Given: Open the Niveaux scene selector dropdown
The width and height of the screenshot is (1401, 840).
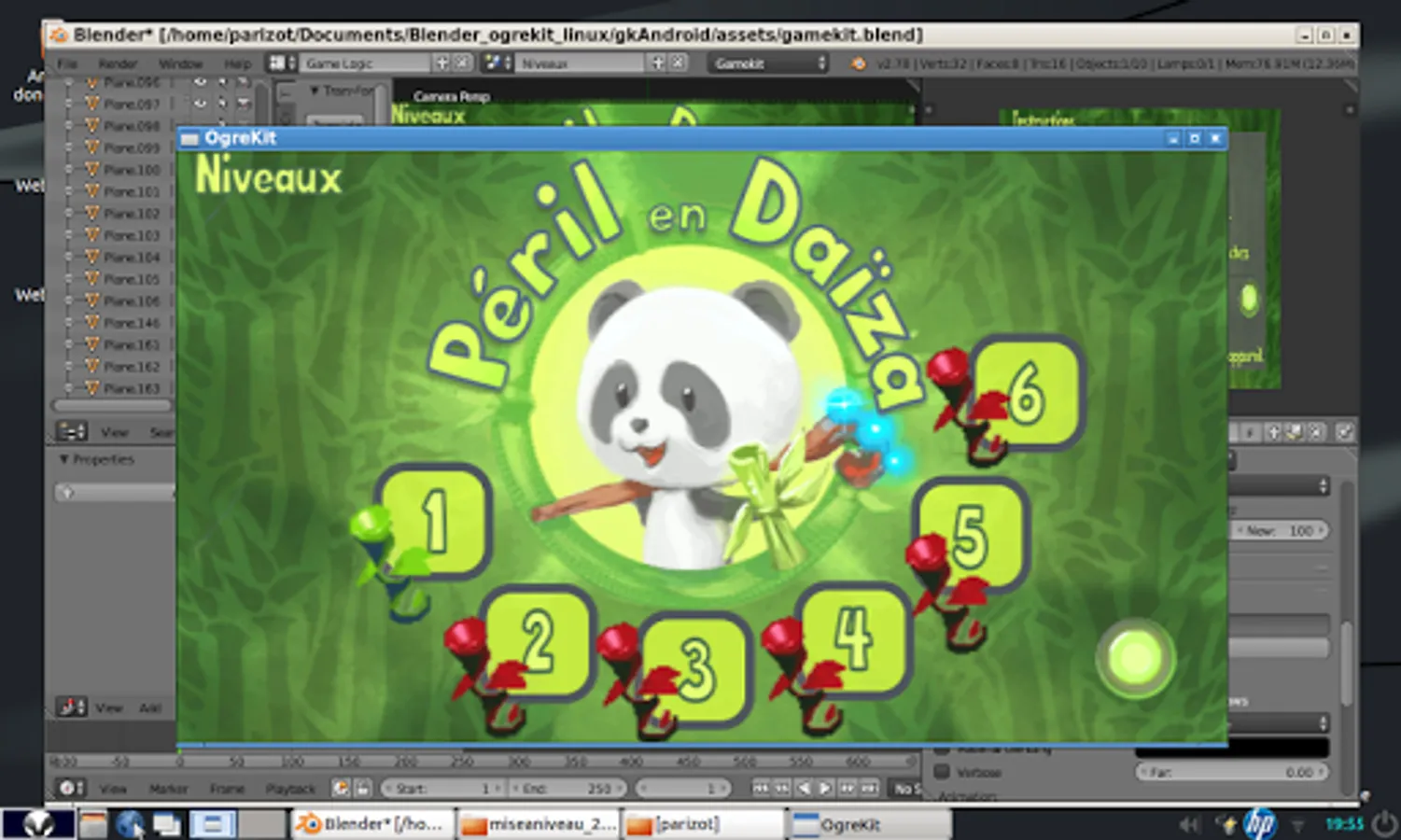Looking at the screenshot, I should (x=580, y=63).
